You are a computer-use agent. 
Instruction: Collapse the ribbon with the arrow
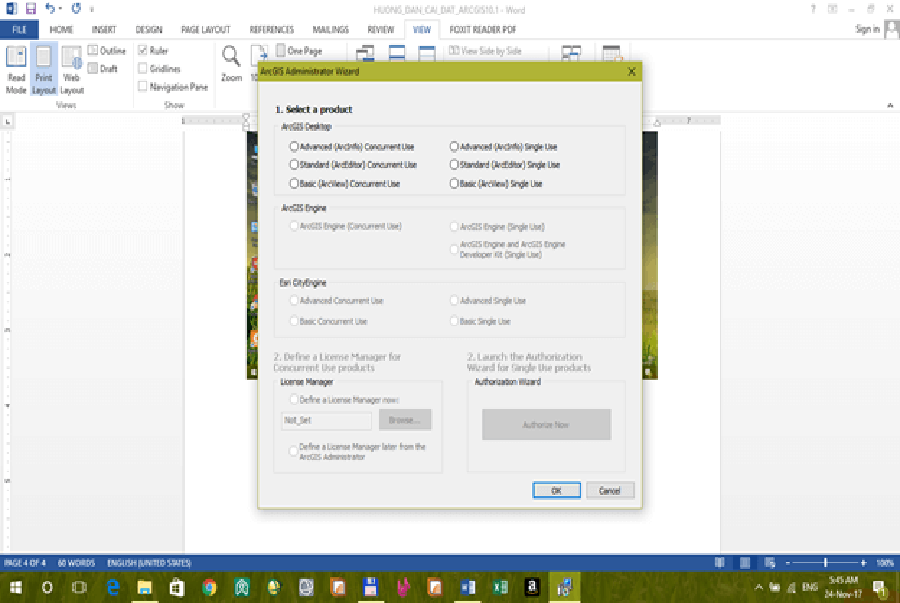(889, 105)
